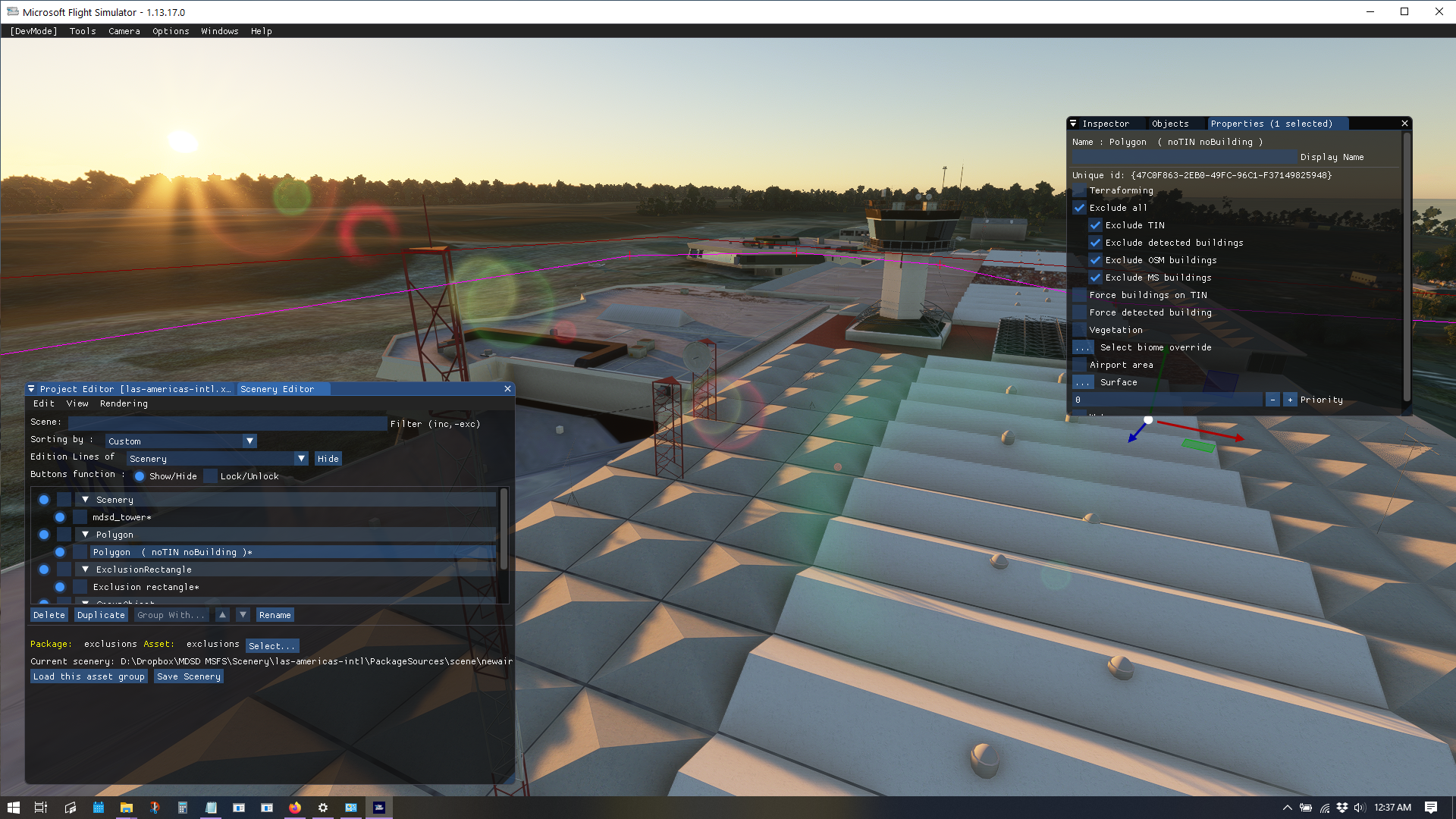
Task: Open the Notepad taskbar icon
Action: tap(211, 808)
